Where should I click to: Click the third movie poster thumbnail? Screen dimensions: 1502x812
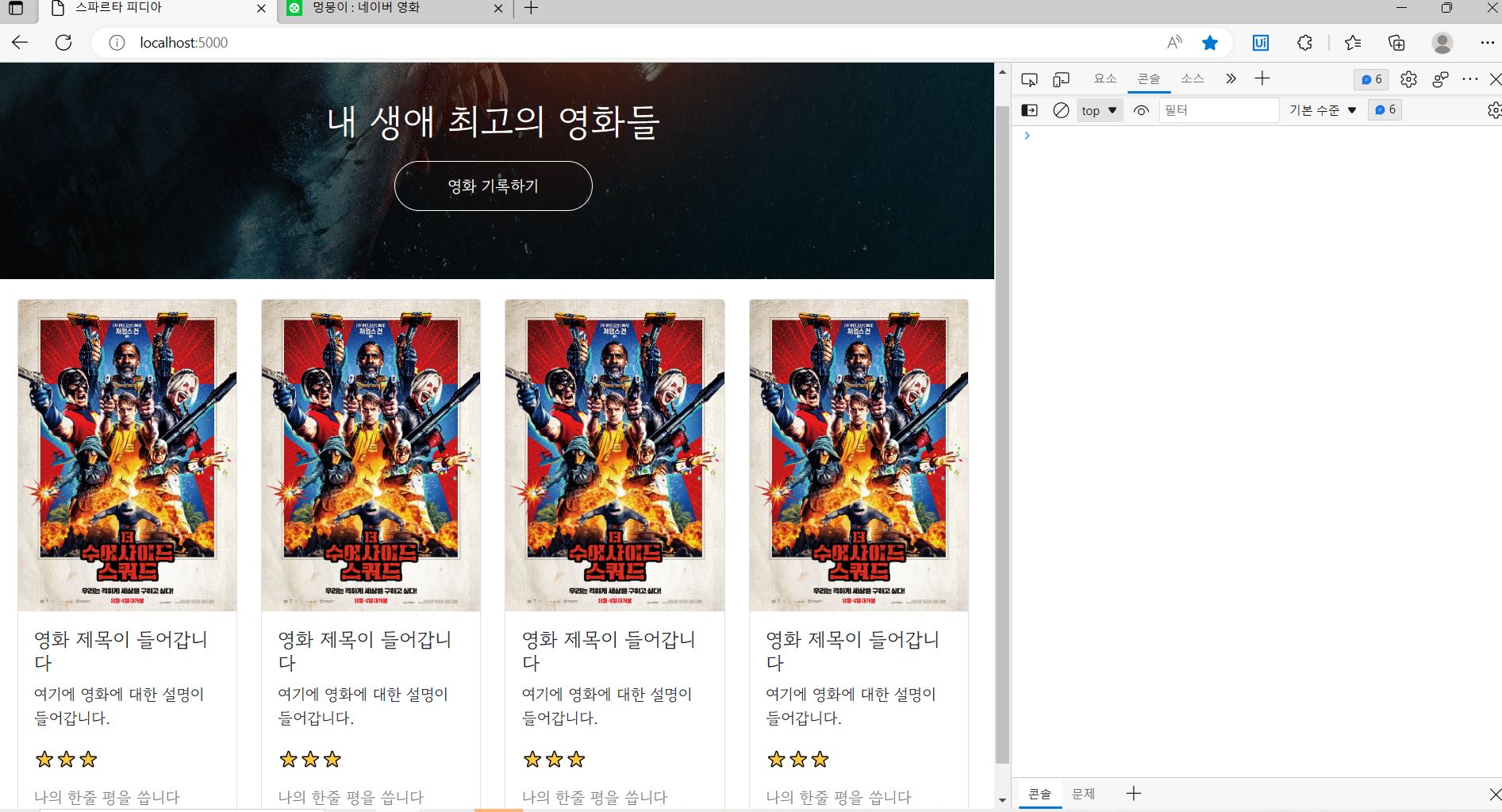click(x=615, y=455)
